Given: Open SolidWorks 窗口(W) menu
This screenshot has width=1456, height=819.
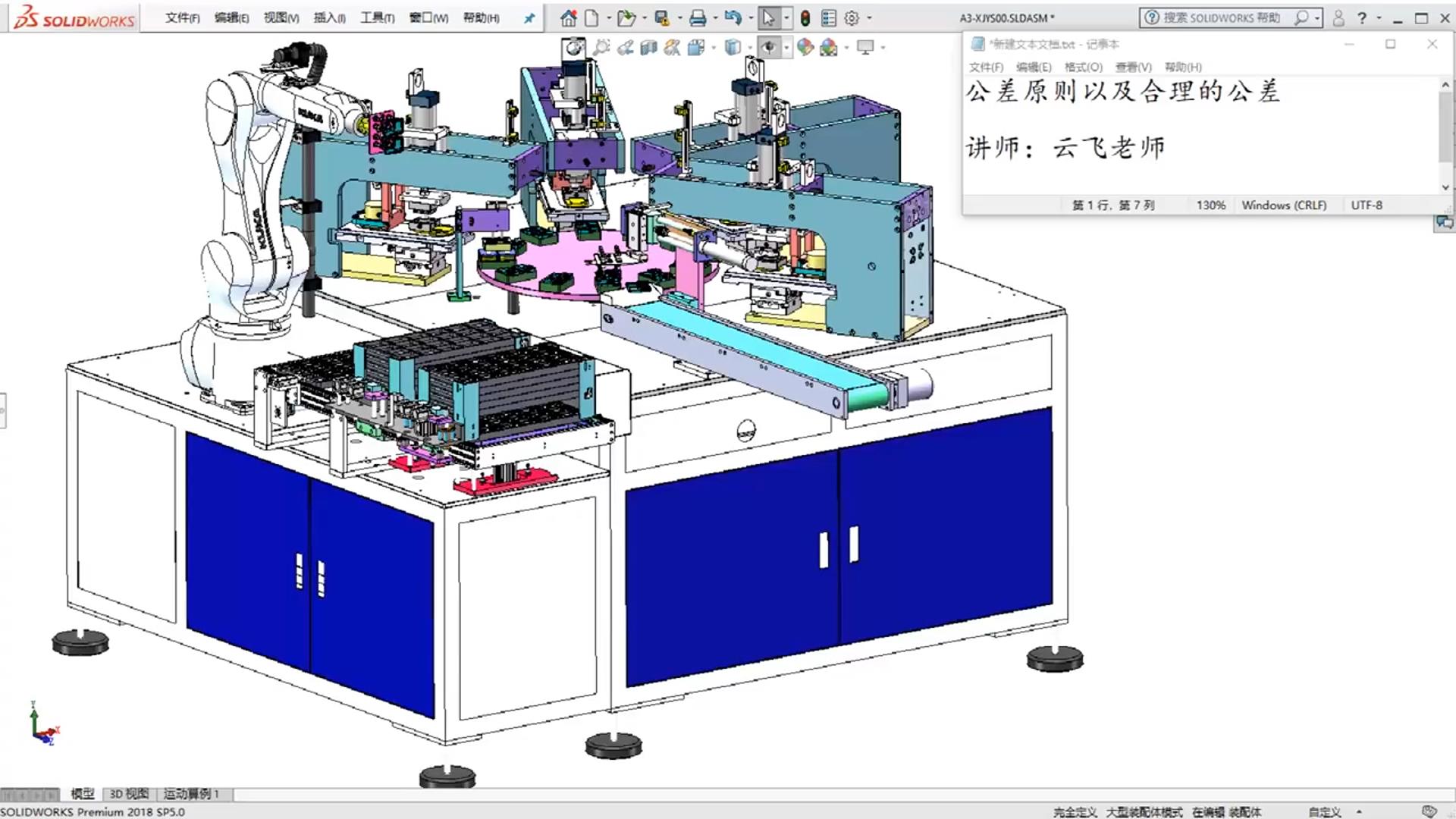Looking at the screenshot, I should (429, 17).
